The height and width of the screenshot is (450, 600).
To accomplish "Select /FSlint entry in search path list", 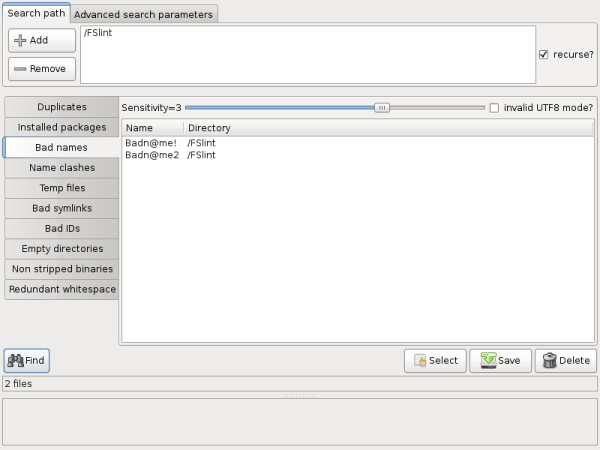I will (x=98, y=35).
